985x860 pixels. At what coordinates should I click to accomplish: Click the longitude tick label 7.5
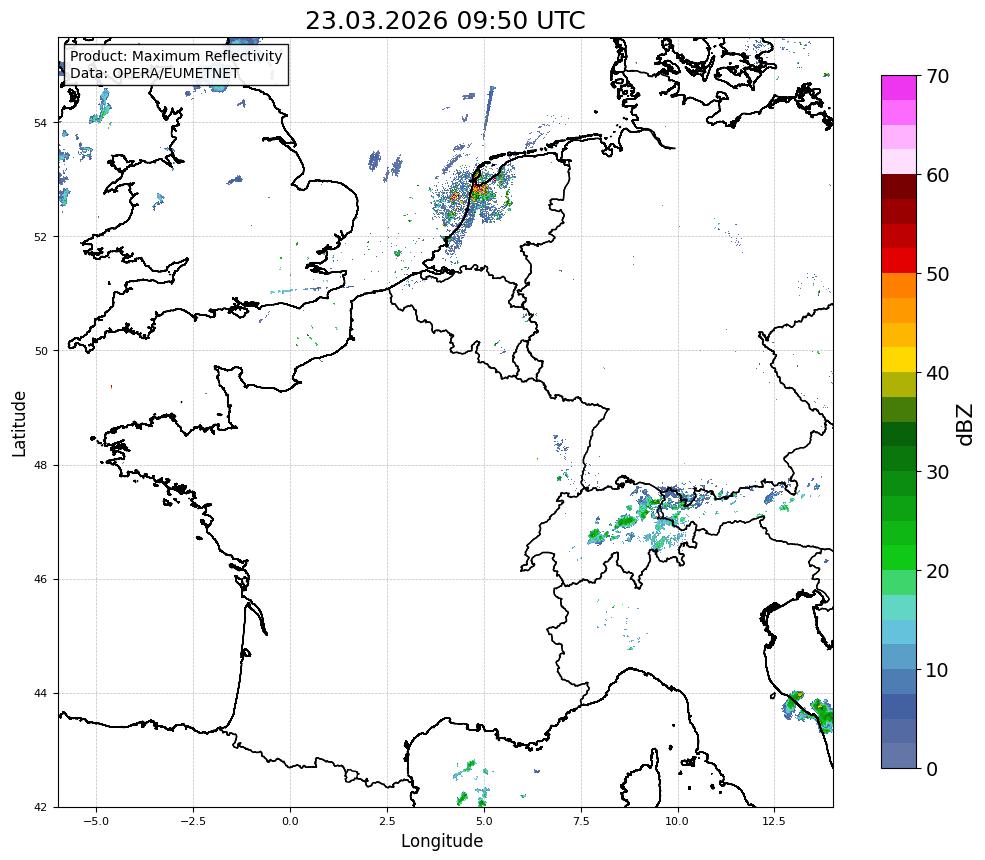click(x=580, y=821)
